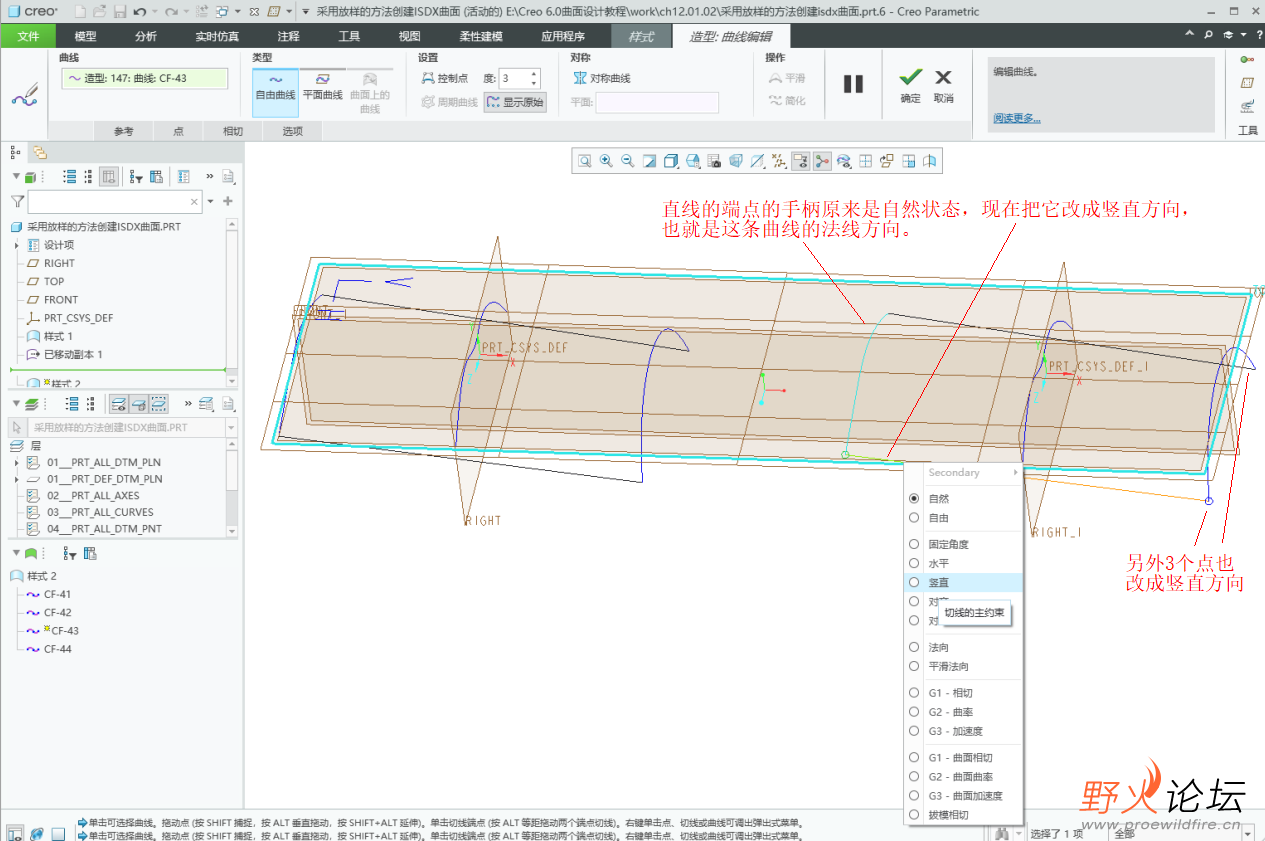Select the G1 - 相切 radio option
The height and width of the screenshot is (841, 1265).
913,693
